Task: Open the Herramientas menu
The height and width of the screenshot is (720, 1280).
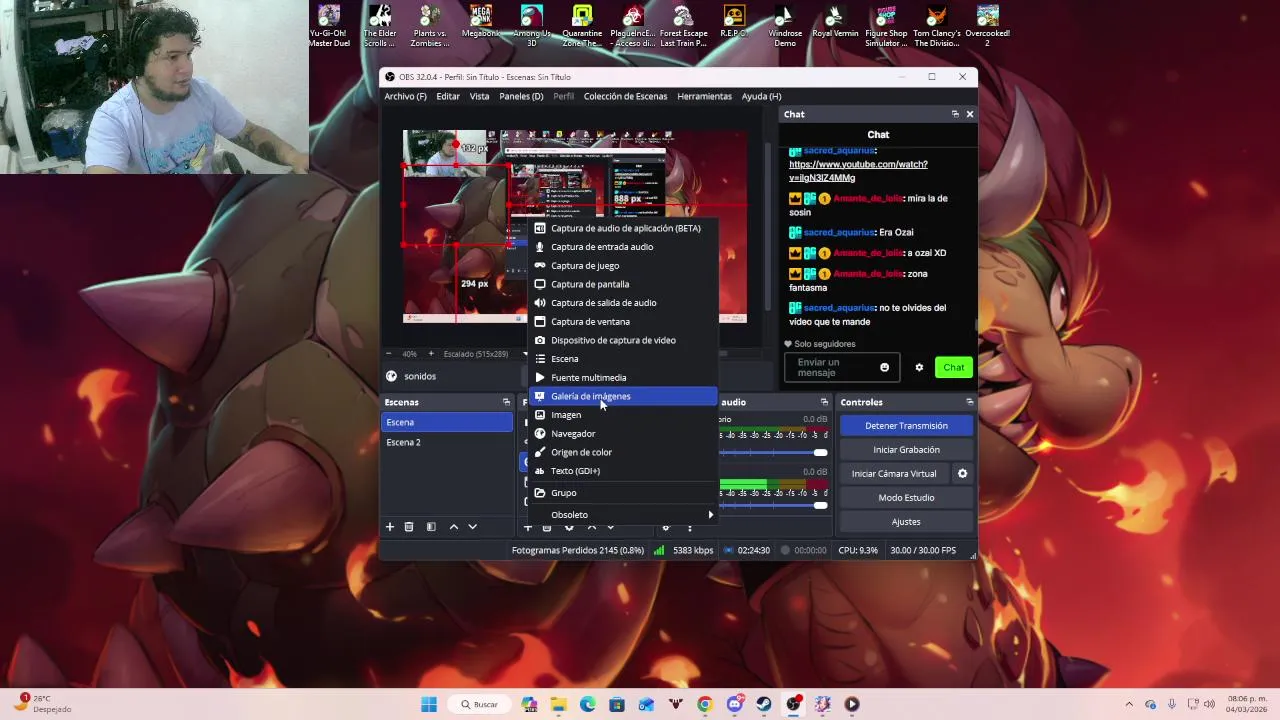Action: click(x=704, y=96)
